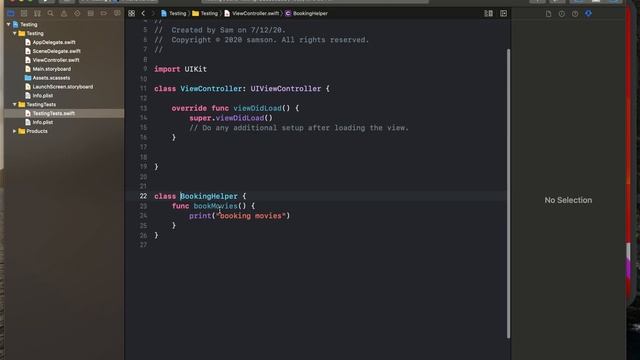
Task: Go forward in editor history
Action: coord(153,13)
